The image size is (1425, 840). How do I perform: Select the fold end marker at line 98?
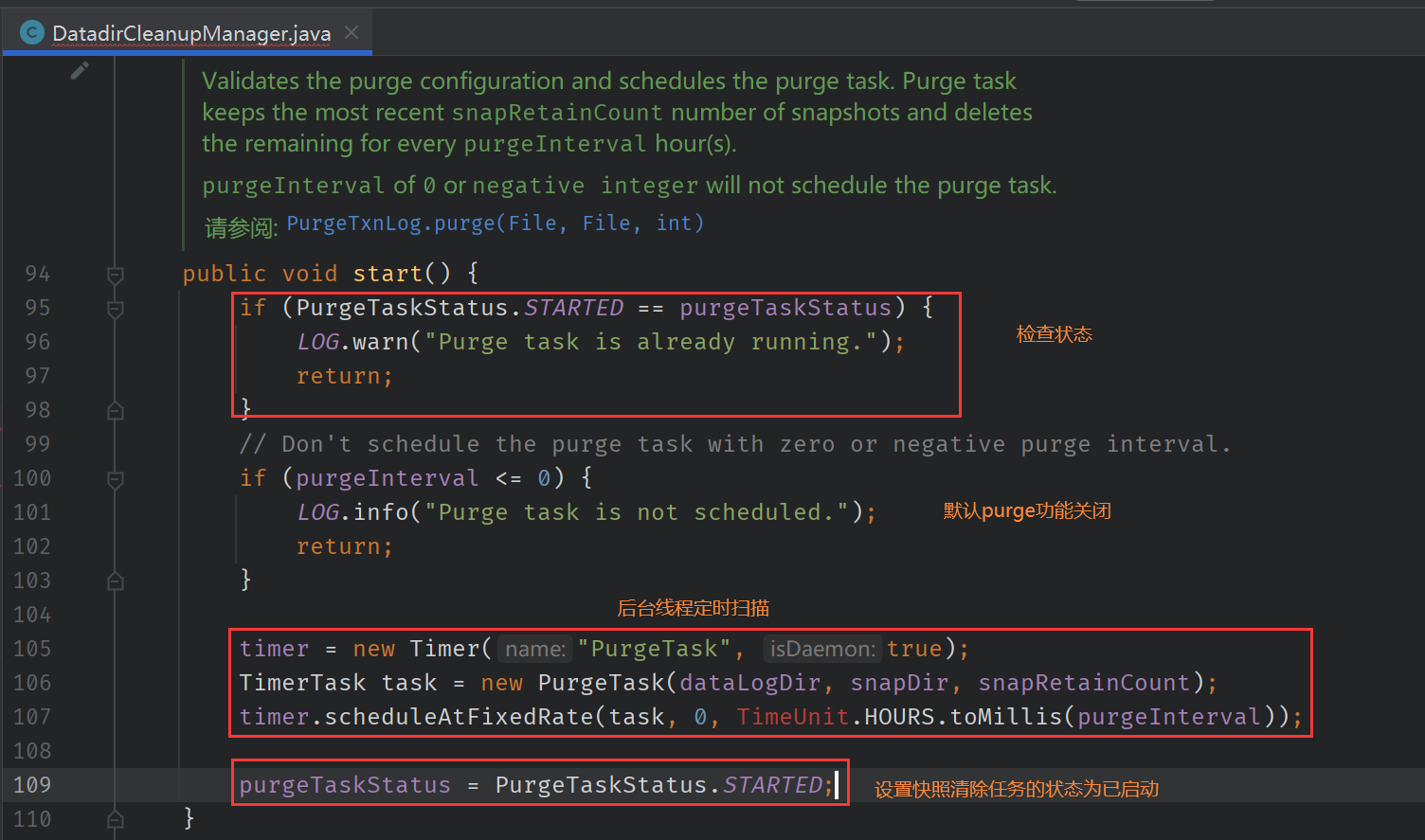click(x=116, y=410)
